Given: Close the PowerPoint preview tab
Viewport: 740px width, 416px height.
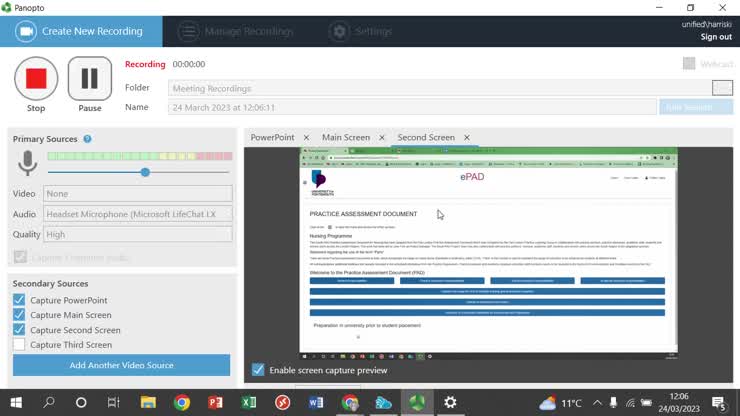Looking at the screenshot, I should 306,138.
